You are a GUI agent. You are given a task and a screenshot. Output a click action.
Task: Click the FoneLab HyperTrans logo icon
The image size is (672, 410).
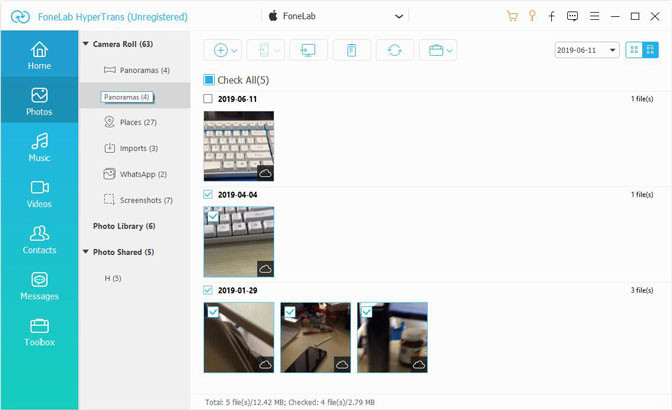pos(20,17)
